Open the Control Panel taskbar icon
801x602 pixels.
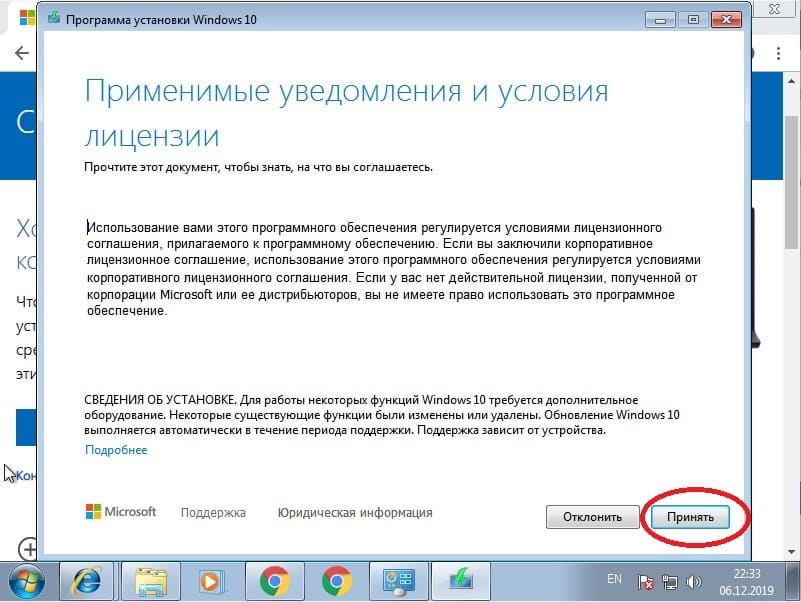(400, 580)
